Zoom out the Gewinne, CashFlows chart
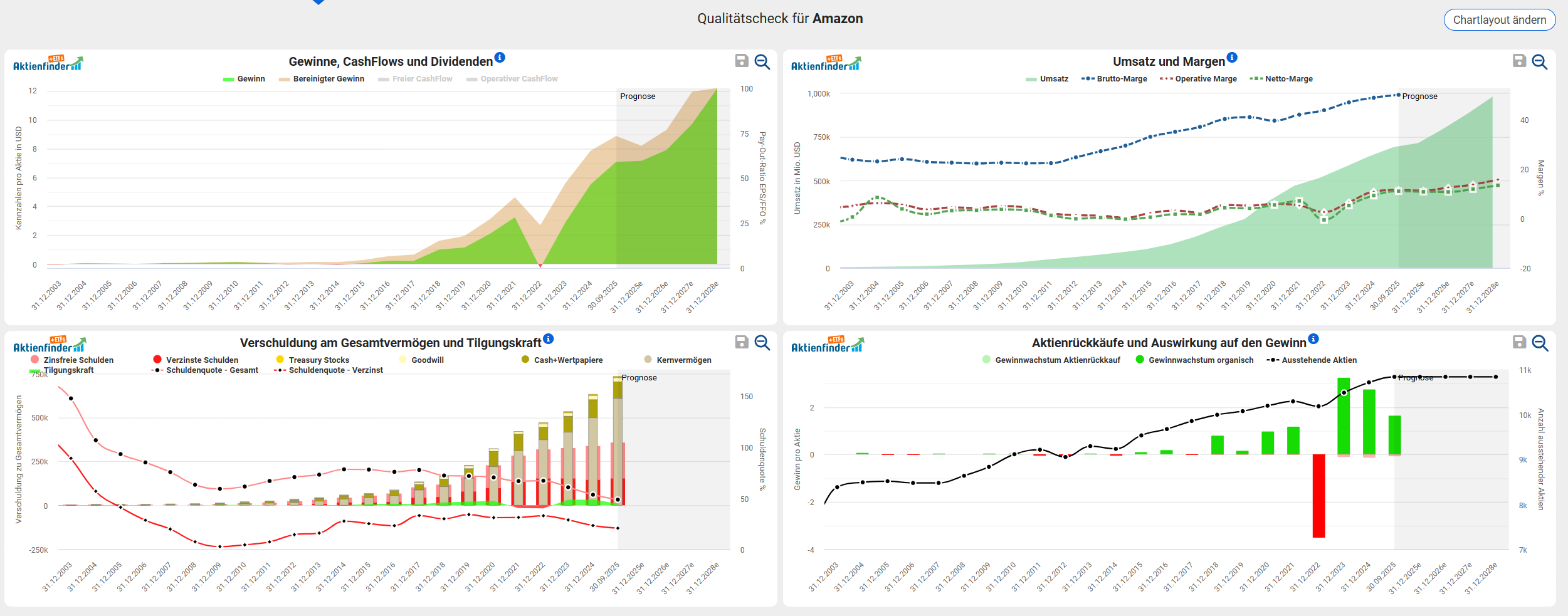The image size is (1568, 616). 762,61
